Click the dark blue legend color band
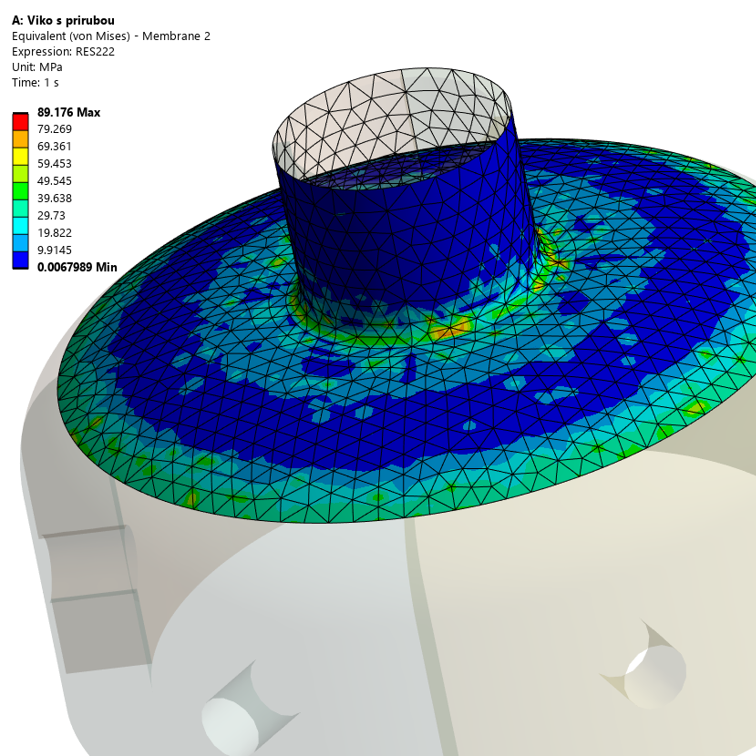Screen dimensions: 756x756 coord(20,260)
